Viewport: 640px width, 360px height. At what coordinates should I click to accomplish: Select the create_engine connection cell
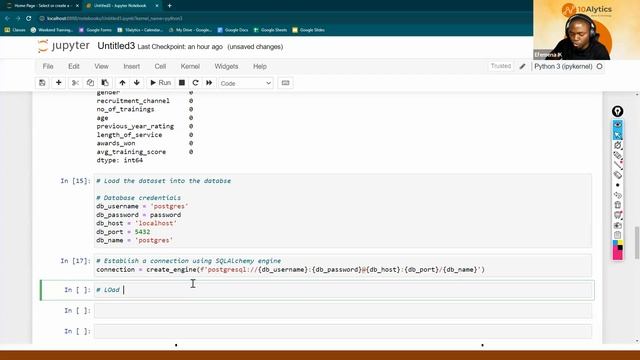pyautogui.click(x=343, y=265)
